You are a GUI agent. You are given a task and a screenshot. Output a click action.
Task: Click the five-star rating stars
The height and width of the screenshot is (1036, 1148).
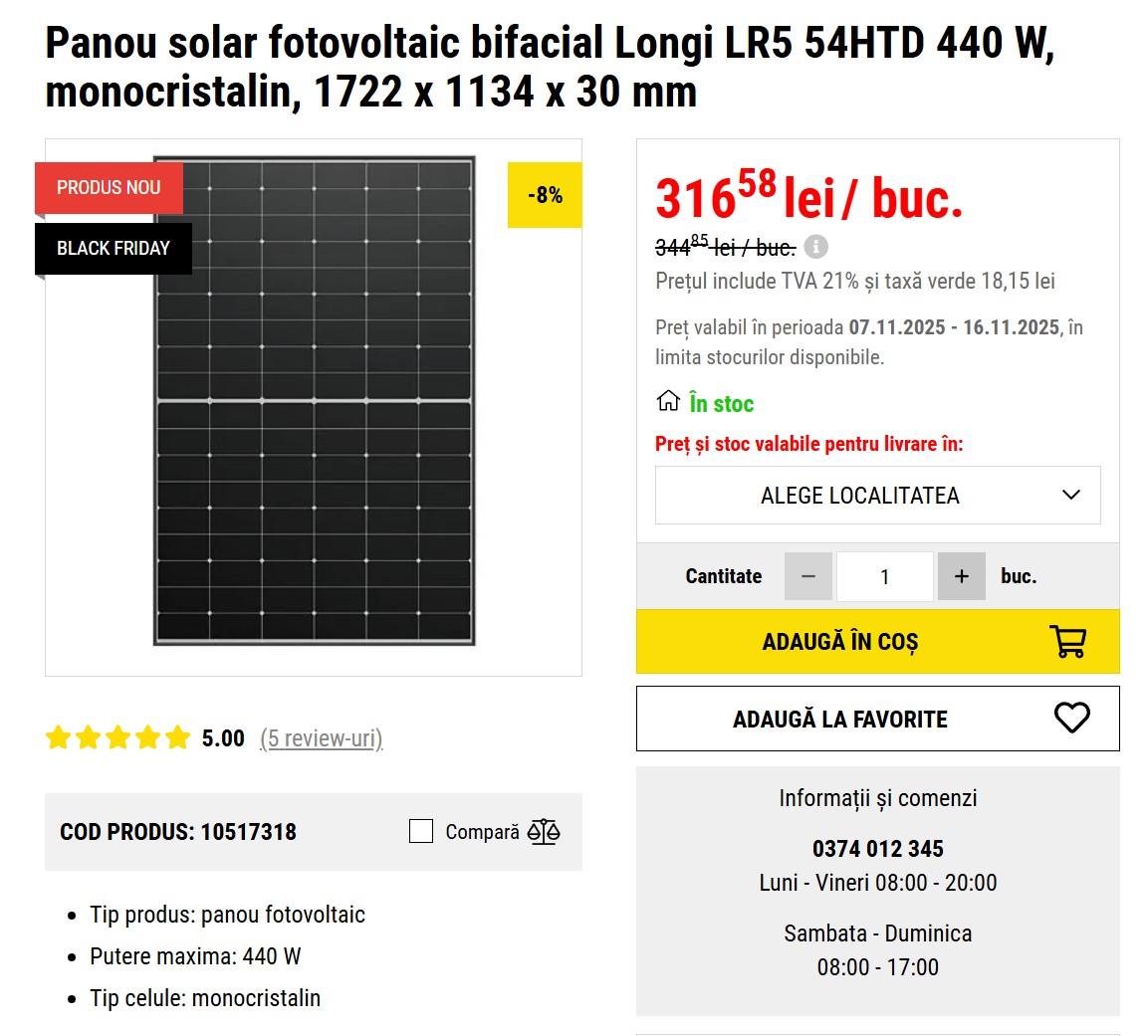pyautogui.click(x=117, y=737)
